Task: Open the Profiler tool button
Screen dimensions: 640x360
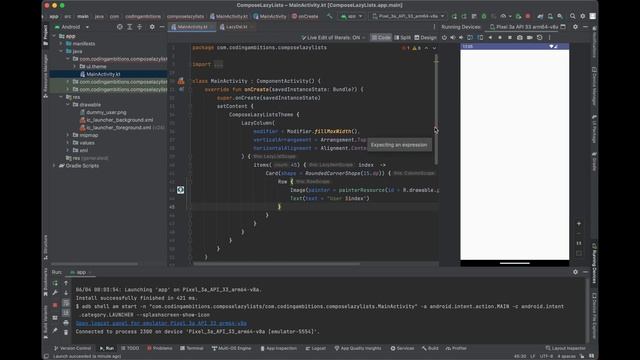Action: [456, 348]
